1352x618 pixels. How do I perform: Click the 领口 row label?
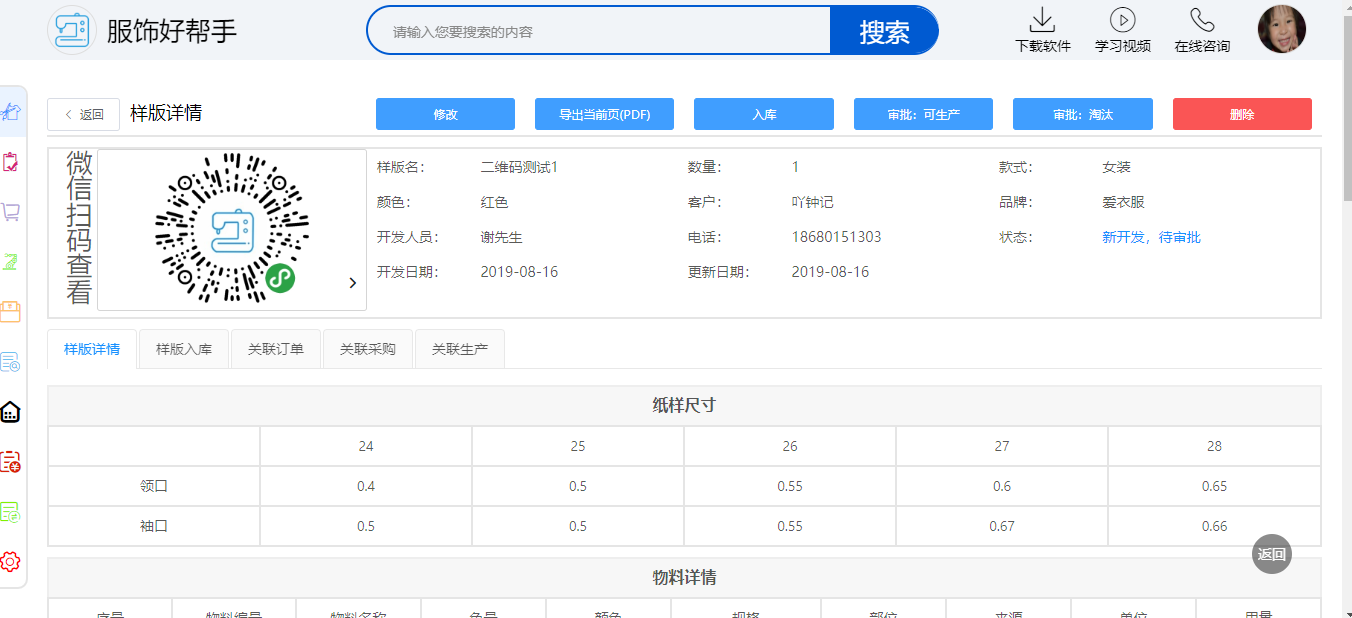pos(154,486)
